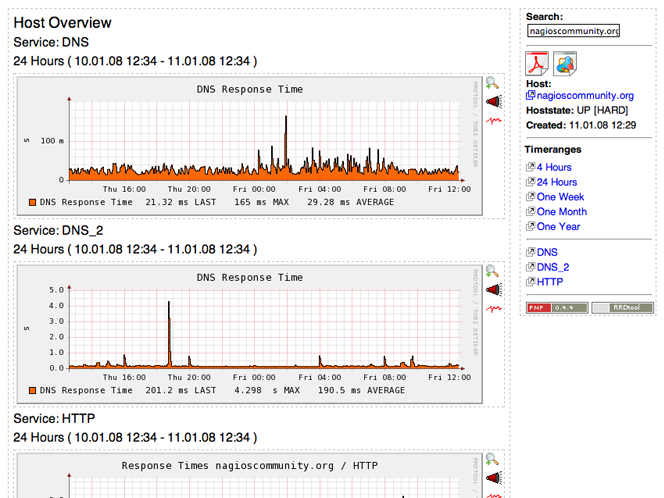Click the zoom magnifier icon for DNS_2 graph
Image resolution: width=664 pixels, height=498 pixels.
(492, 271)
